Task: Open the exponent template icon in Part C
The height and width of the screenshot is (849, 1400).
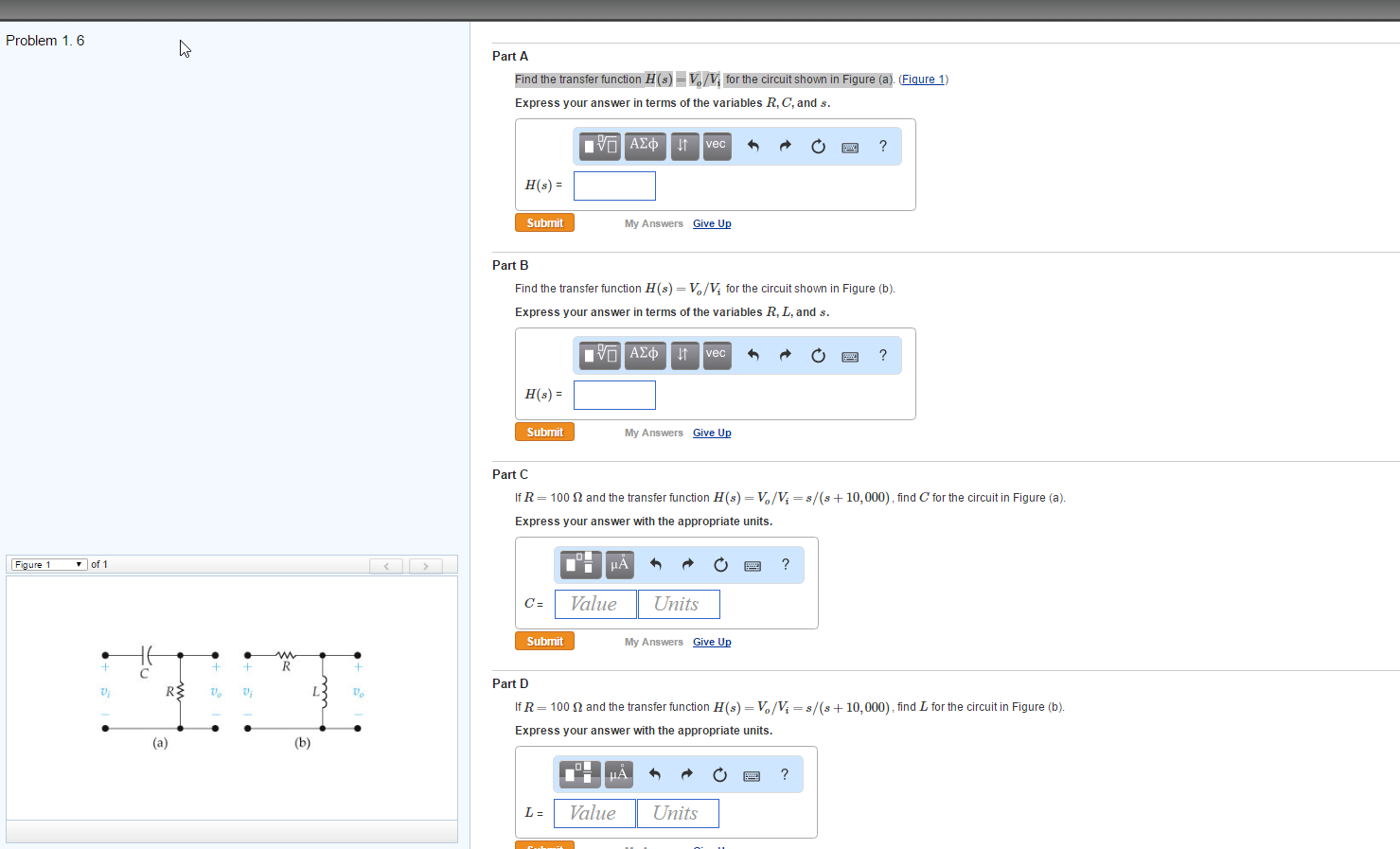Action: click(579, 564)
